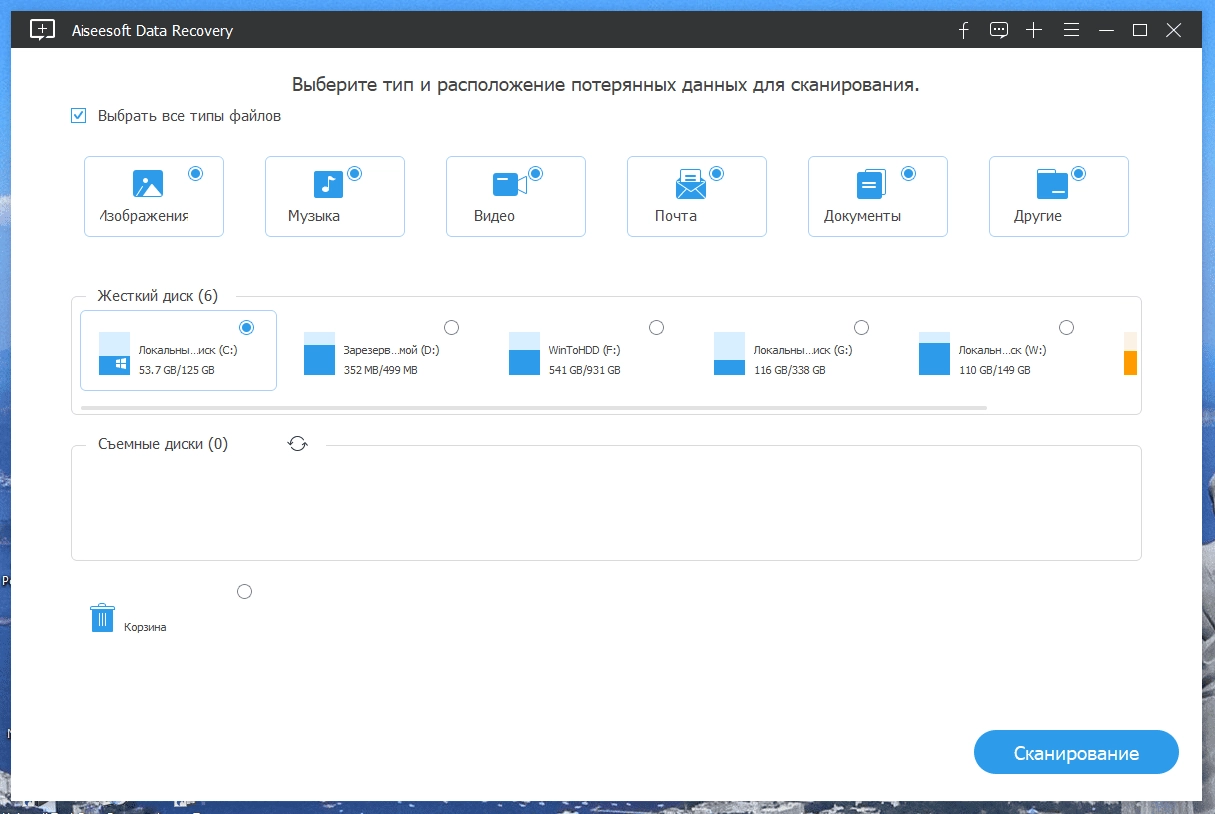This screenshot has height=814, width=1215.
Task: Click the Images picture icon
Action: (x=148, y=184)
